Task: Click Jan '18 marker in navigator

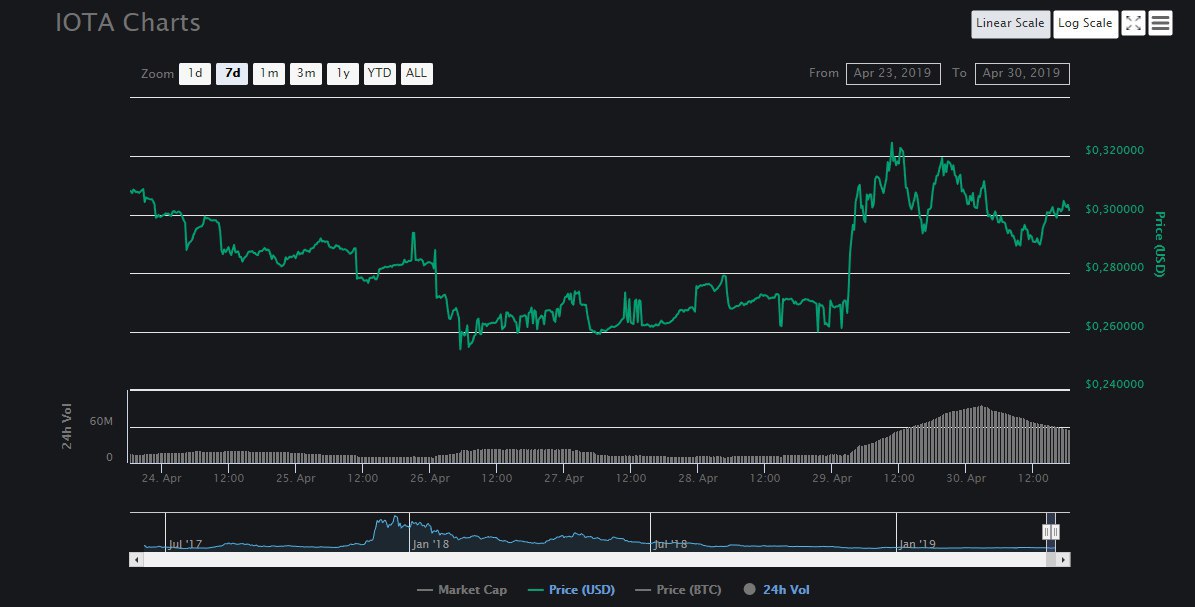Action: (431, 544)
